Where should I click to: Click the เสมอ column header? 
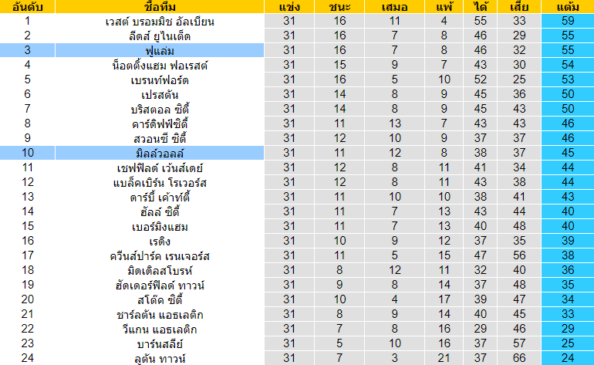tap(394, 7)
